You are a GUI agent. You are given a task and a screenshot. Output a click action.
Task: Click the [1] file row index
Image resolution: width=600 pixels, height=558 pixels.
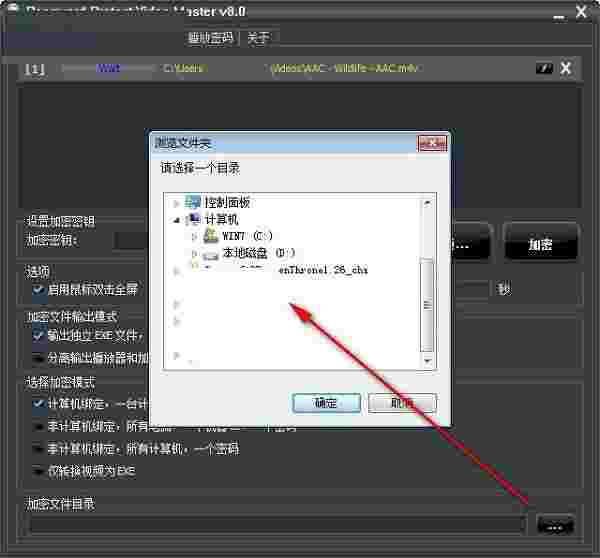coord(35,69)
